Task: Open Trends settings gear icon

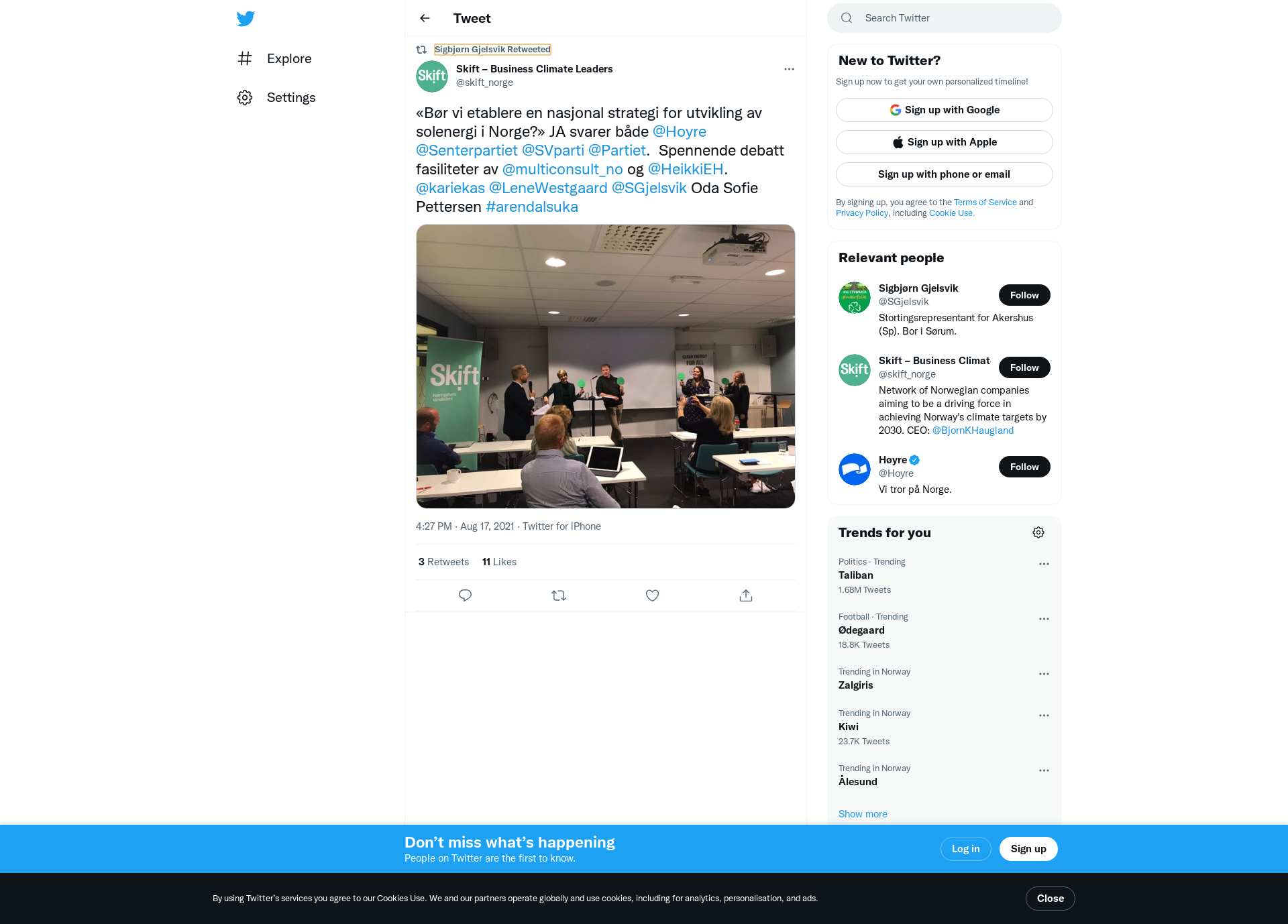Action: click(1038, 532)
